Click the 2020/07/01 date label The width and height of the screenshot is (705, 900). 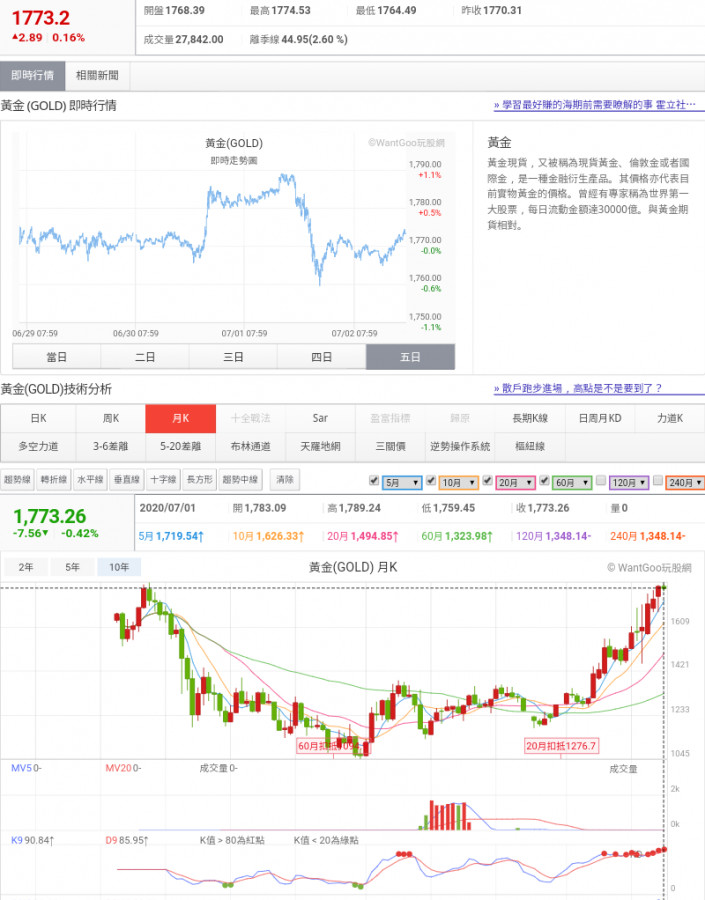click(x=168, y=508)
